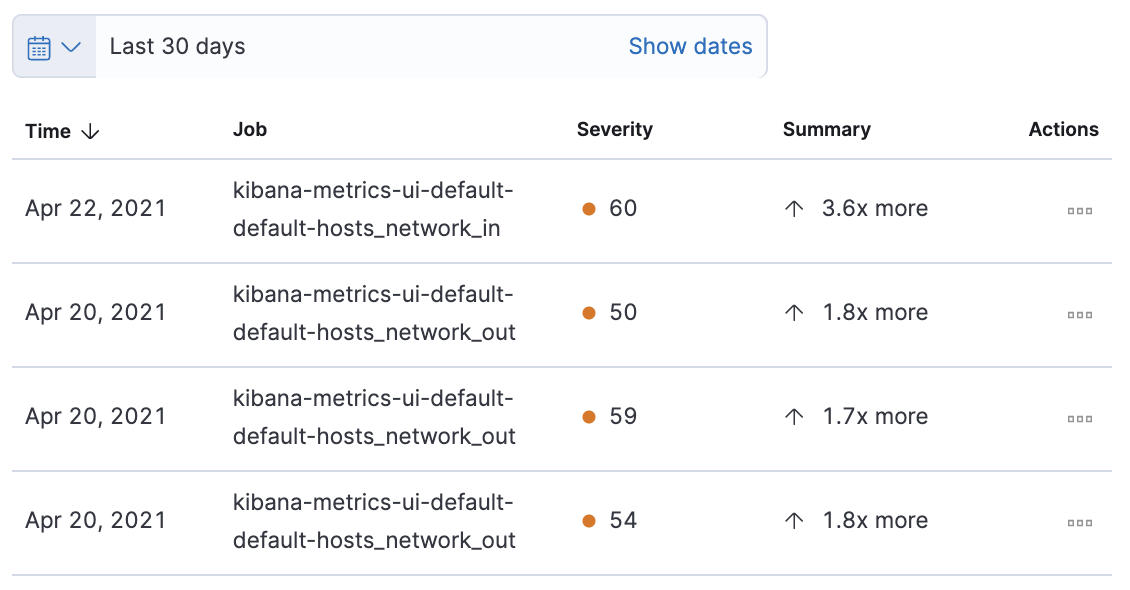The image size is (1130, 590).
Task: Click the orange severity dot beside 60
Action: click(589, 209)
